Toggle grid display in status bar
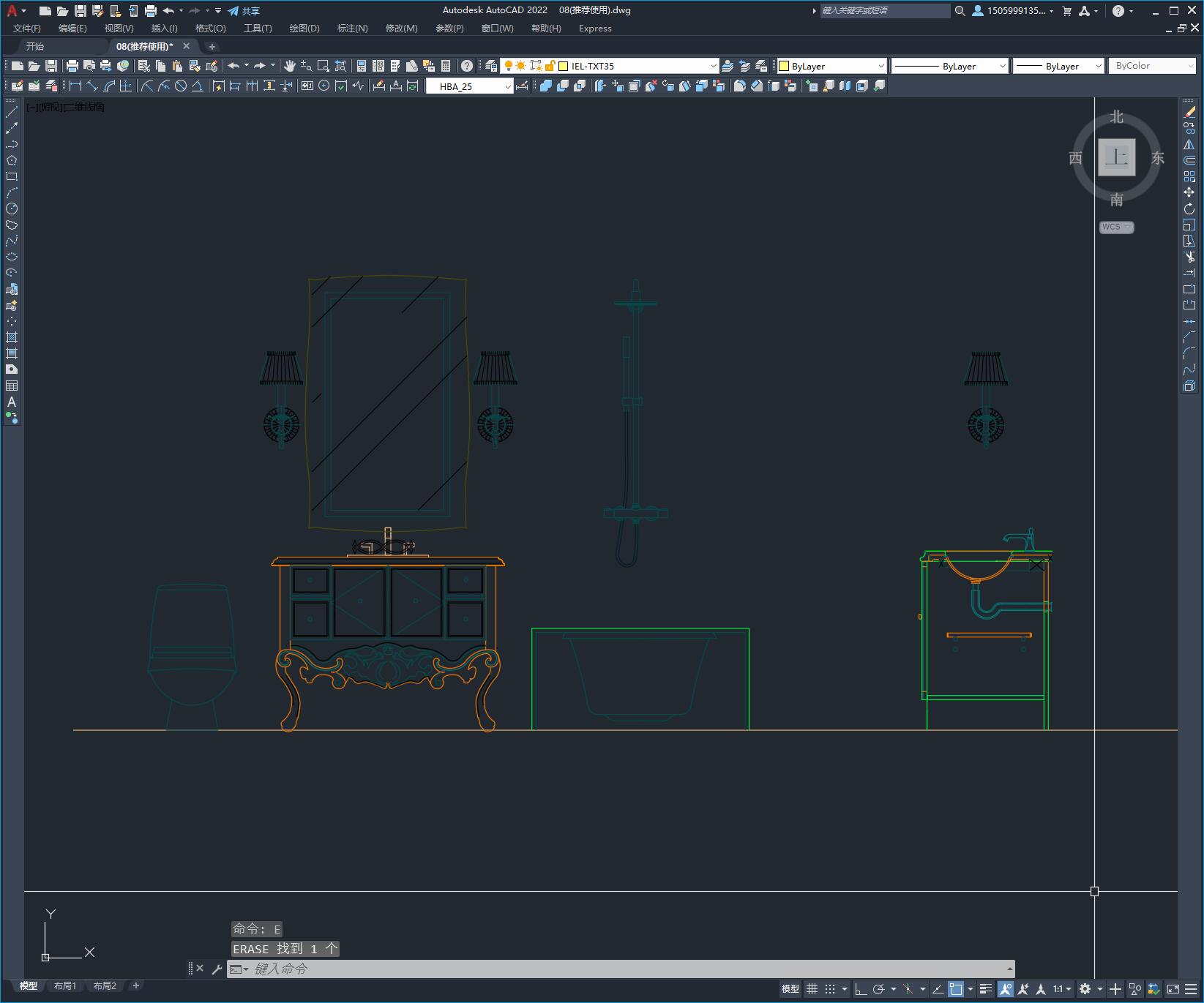1204x1003 pixels. click(x=812, y=989)
